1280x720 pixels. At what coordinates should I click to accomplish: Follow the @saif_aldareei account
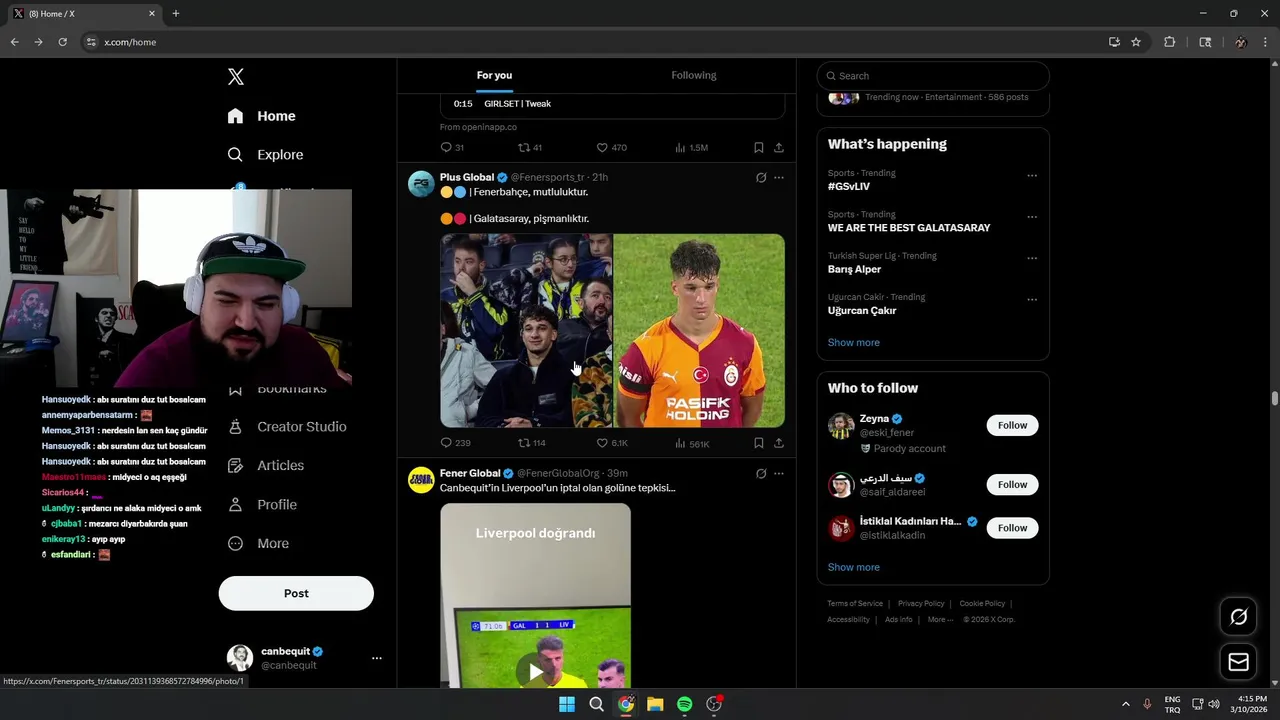[x=1012, y=485]
